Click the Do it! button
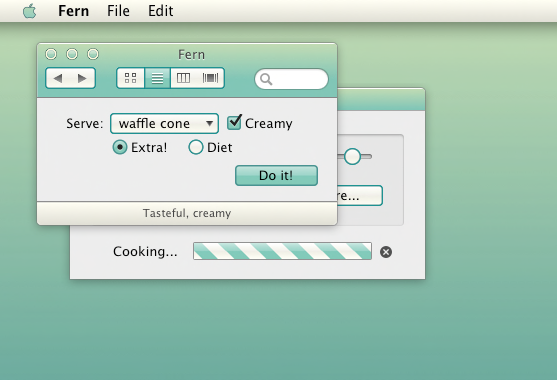Viewport: 557px width, 380px height. click(276, 175)
